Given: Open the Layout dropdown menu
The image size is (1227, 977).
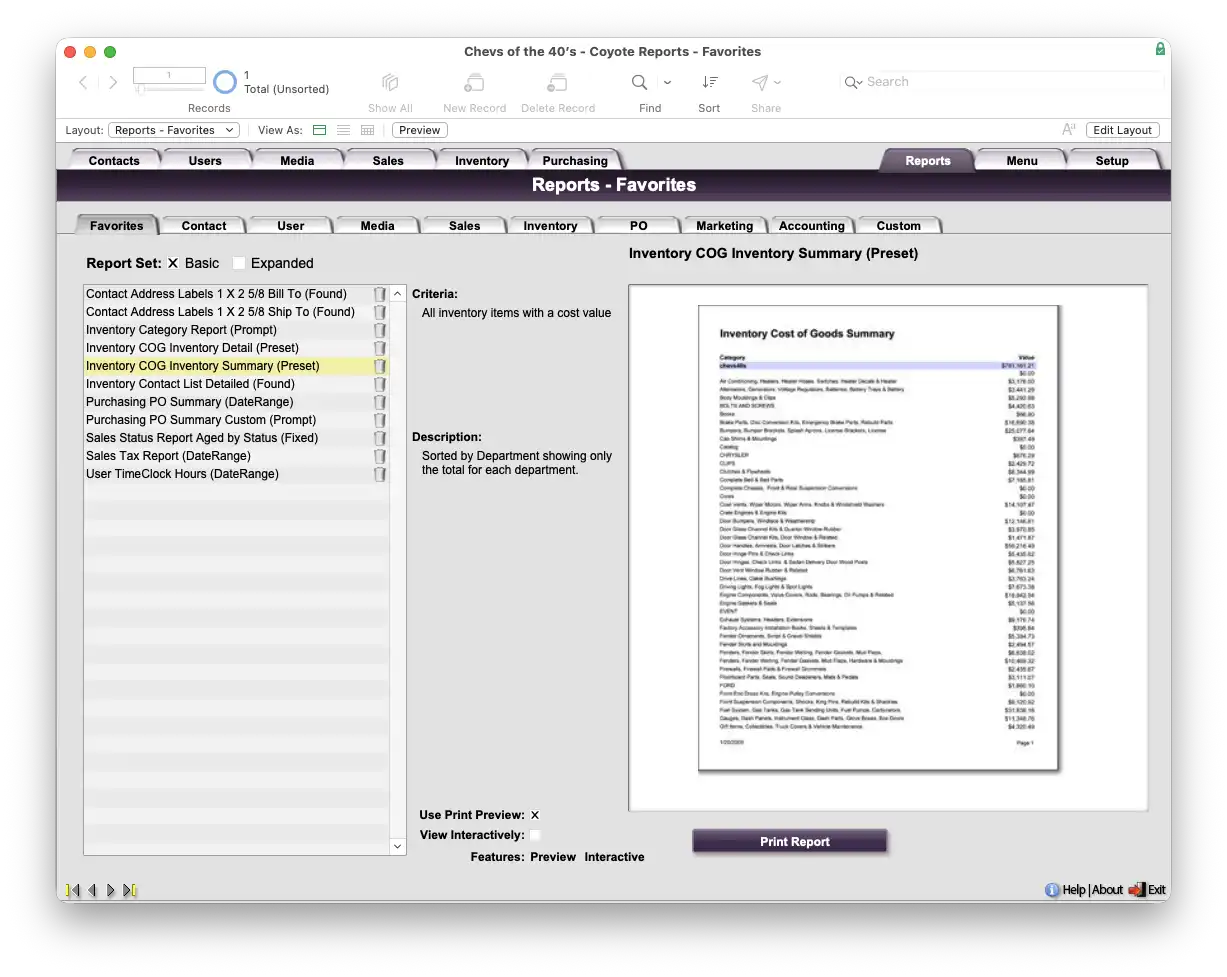Looking at the screenshot, I should click(x=174, y=130).
